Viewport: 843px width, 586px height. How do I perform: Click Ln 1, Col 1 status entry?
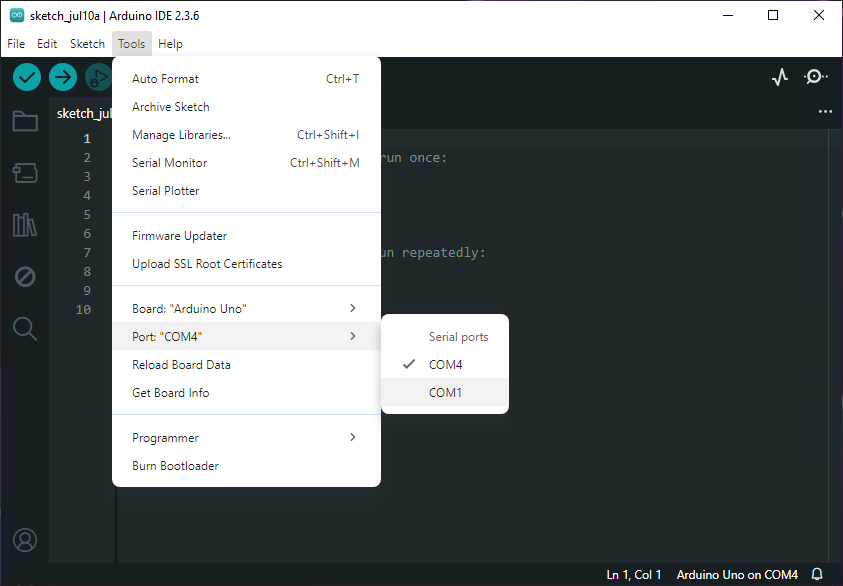click(633, 575)
